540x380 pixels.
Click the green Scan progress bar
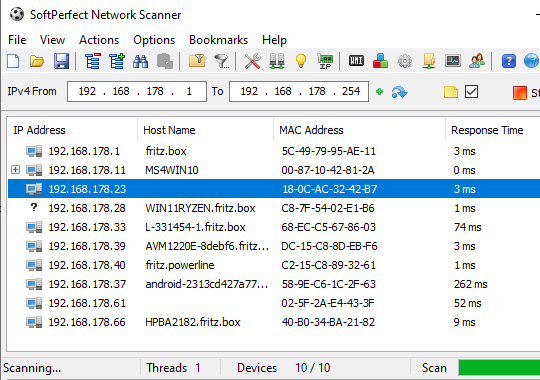[x=499, y=368]
